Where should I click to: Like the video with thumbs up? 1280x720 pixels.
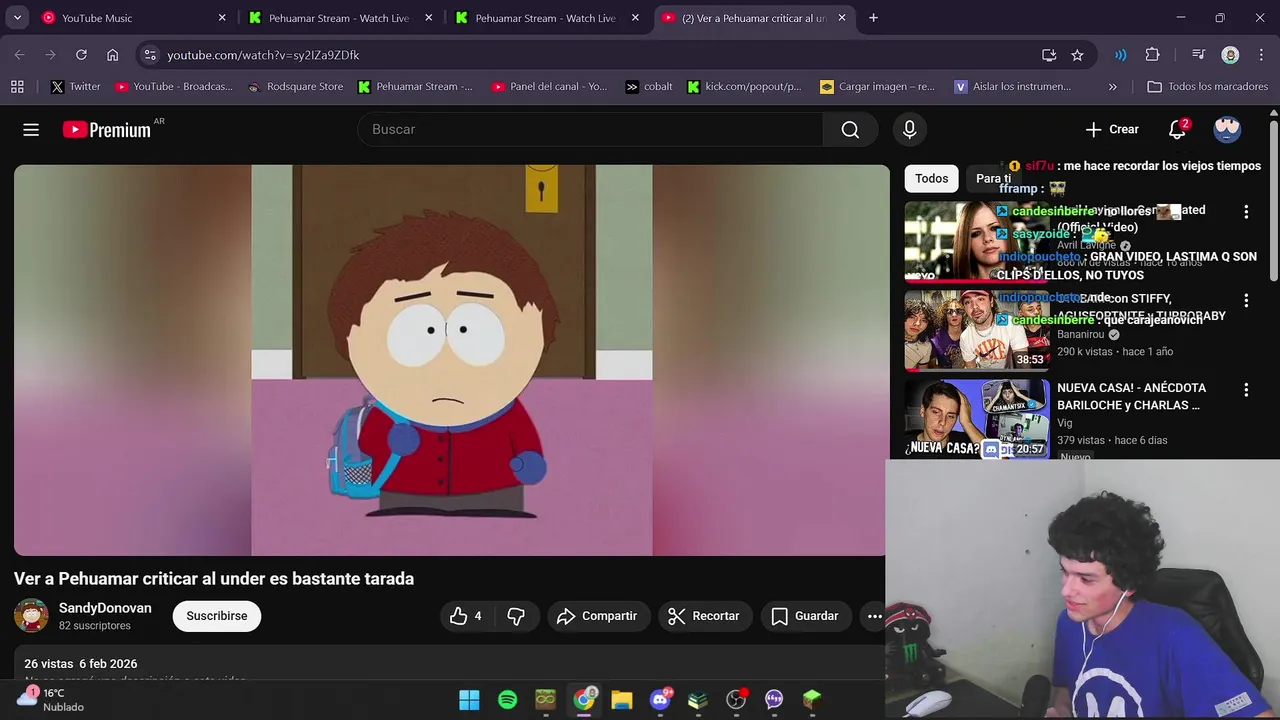(466, 616)
